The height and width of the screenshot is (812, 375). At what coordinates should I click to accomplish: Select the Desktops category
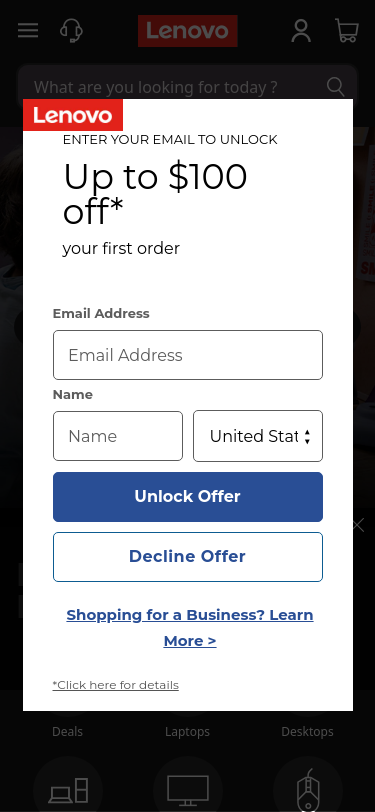tap(307, 732)
